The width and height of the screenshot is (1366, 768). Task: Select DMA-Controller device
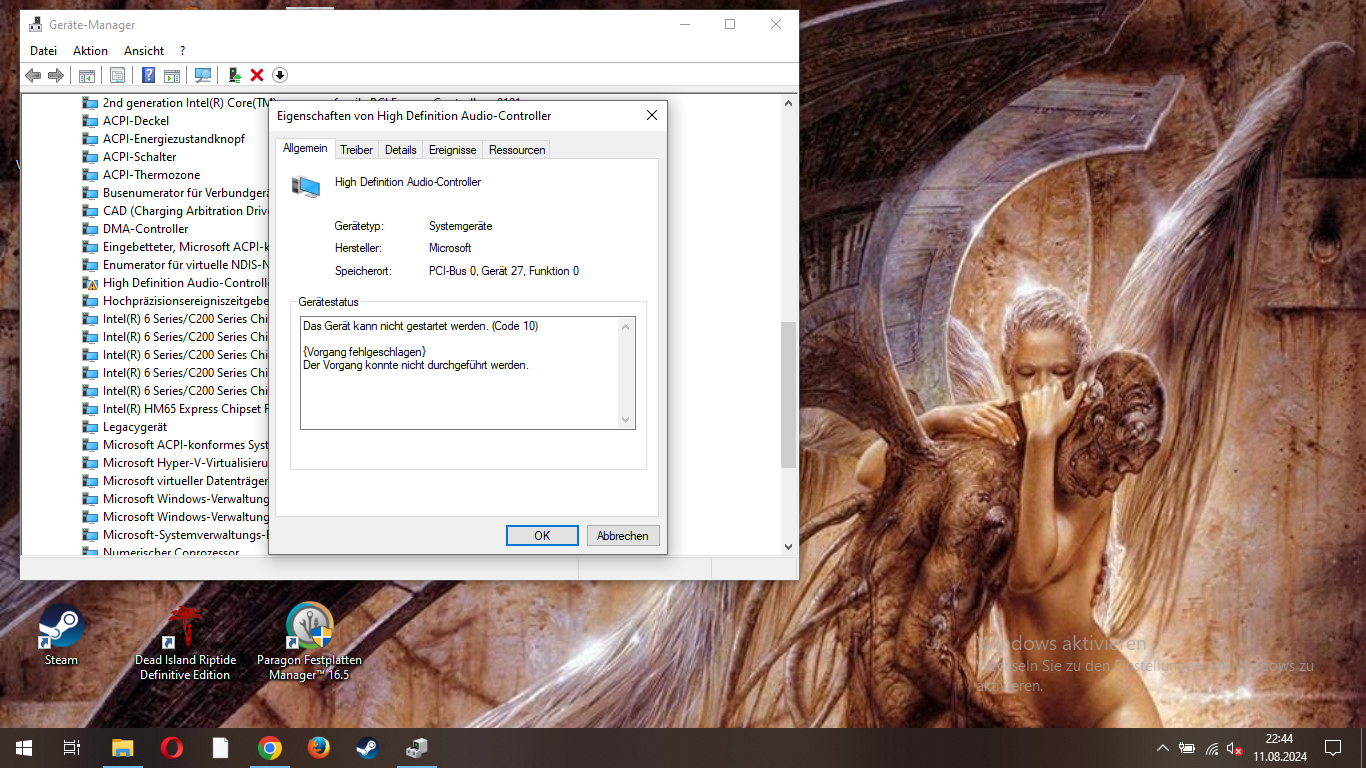pyautogui.click(x=145, y=229)
